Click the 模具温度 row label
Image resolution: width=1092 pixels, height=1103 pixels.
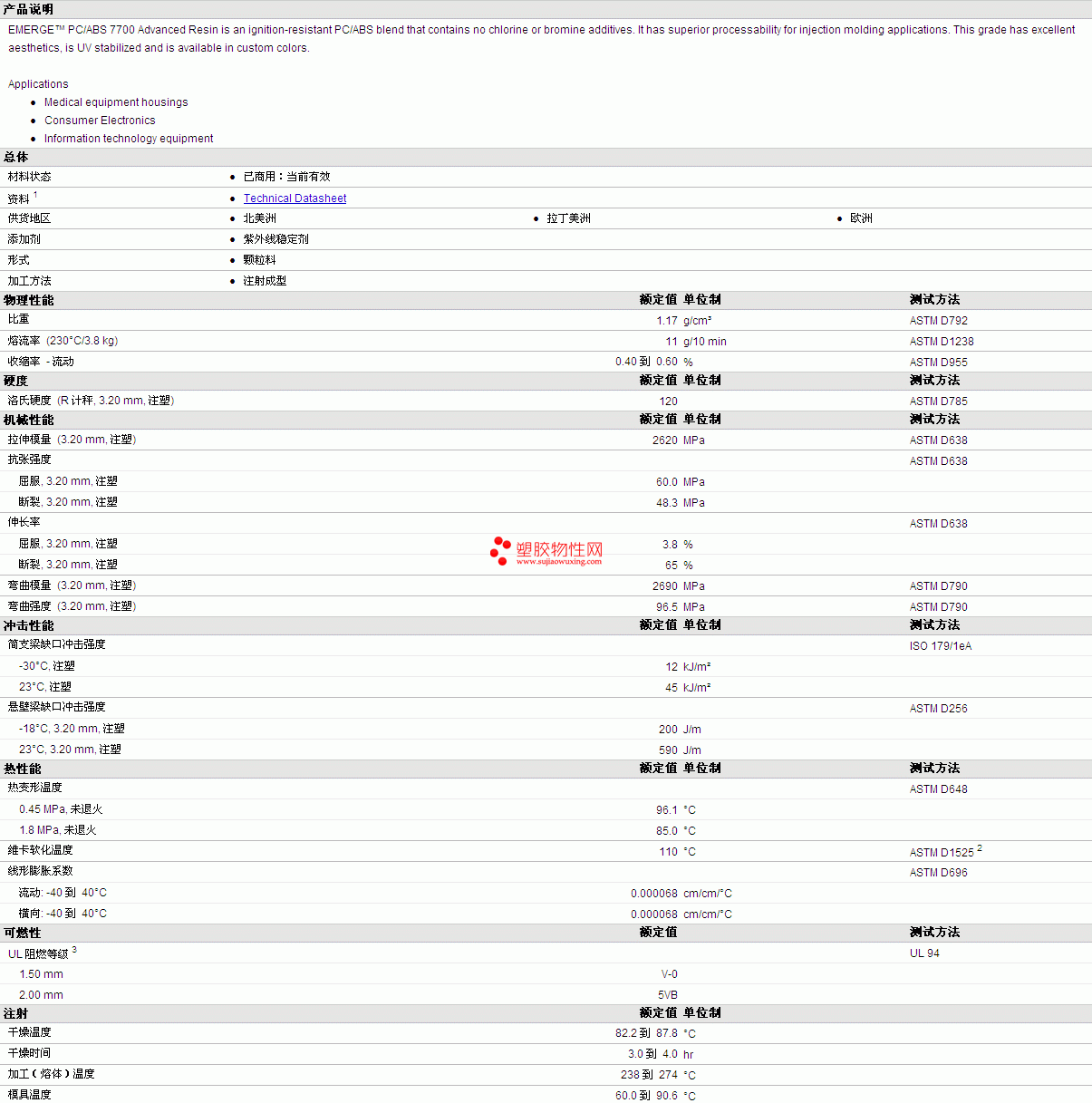pos(29,1095)
